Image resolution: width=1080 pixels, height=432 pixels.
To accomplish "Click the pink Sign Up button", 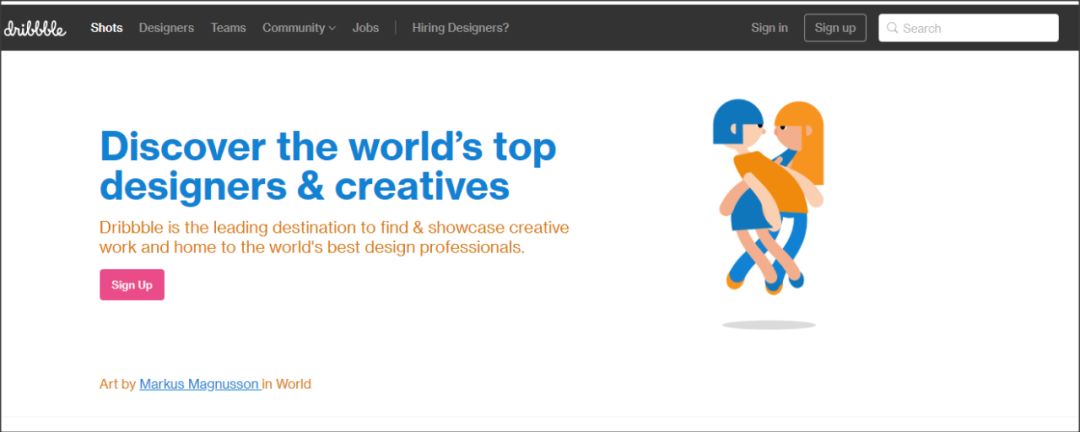I will click(x=132, y=285).
